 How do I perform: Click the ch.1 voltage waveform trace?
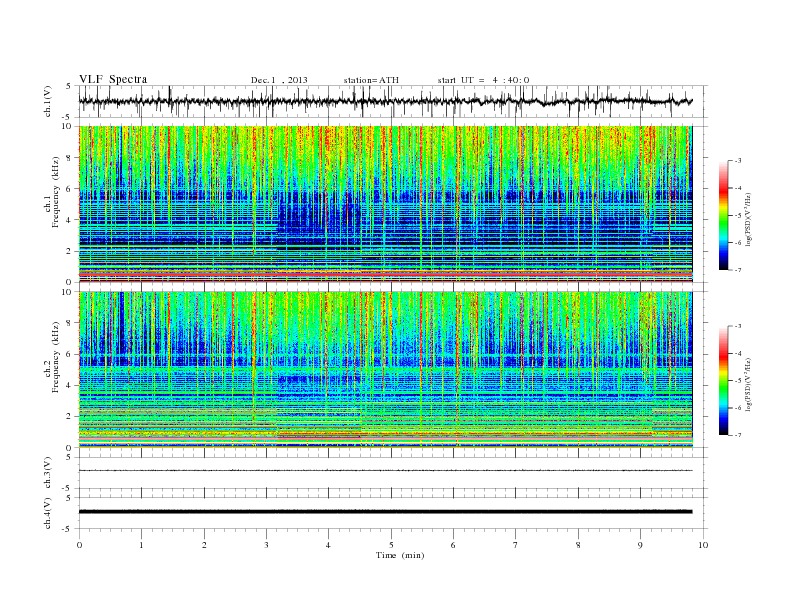[x=385, y=101]
